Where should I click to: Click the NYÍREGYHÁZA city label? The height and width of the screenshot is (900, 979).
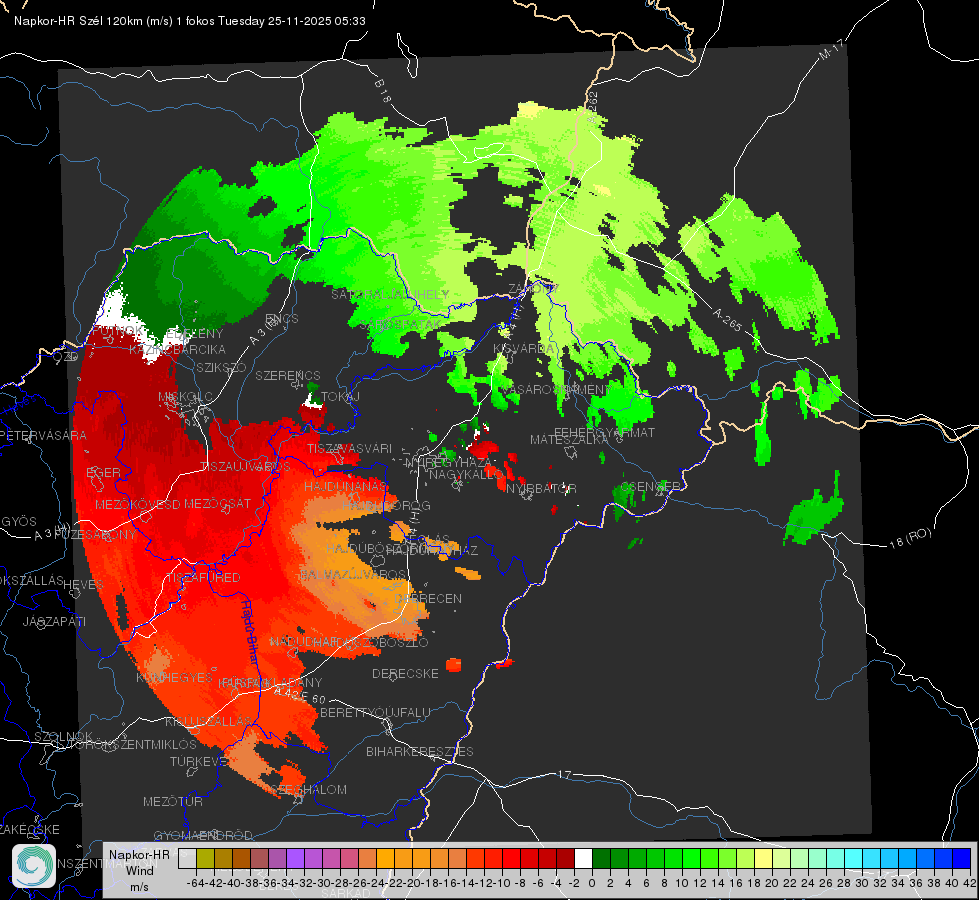coord(448,462)
